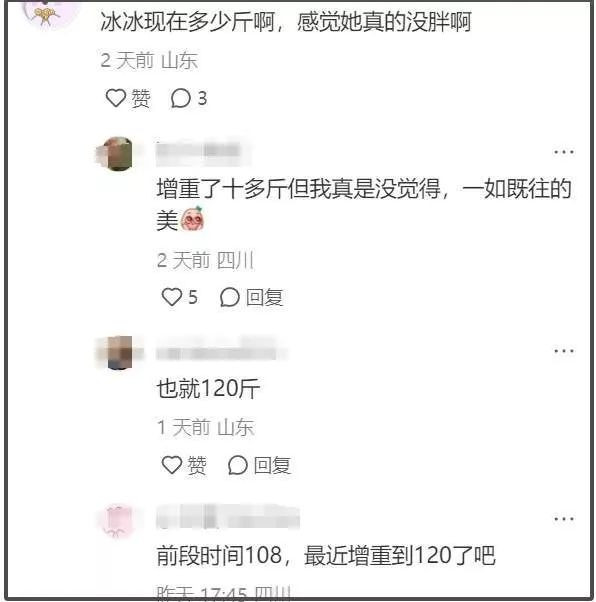Tap the 回复 text under the 1天前 山东 reply
Screen dimensions: 596x602
pyautogui.click(x=272, y=465)
